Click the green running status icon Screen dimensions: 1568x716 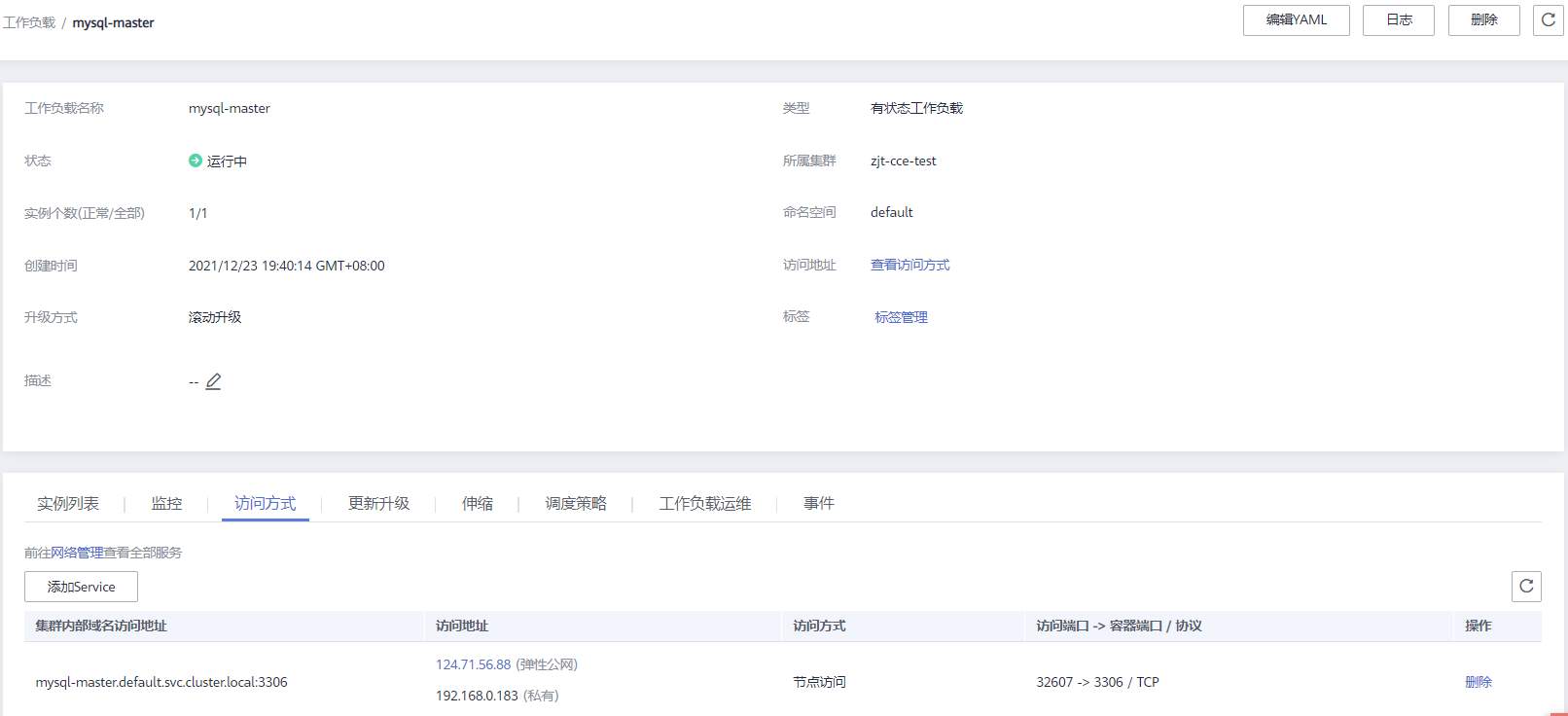(x=196, y=161)
